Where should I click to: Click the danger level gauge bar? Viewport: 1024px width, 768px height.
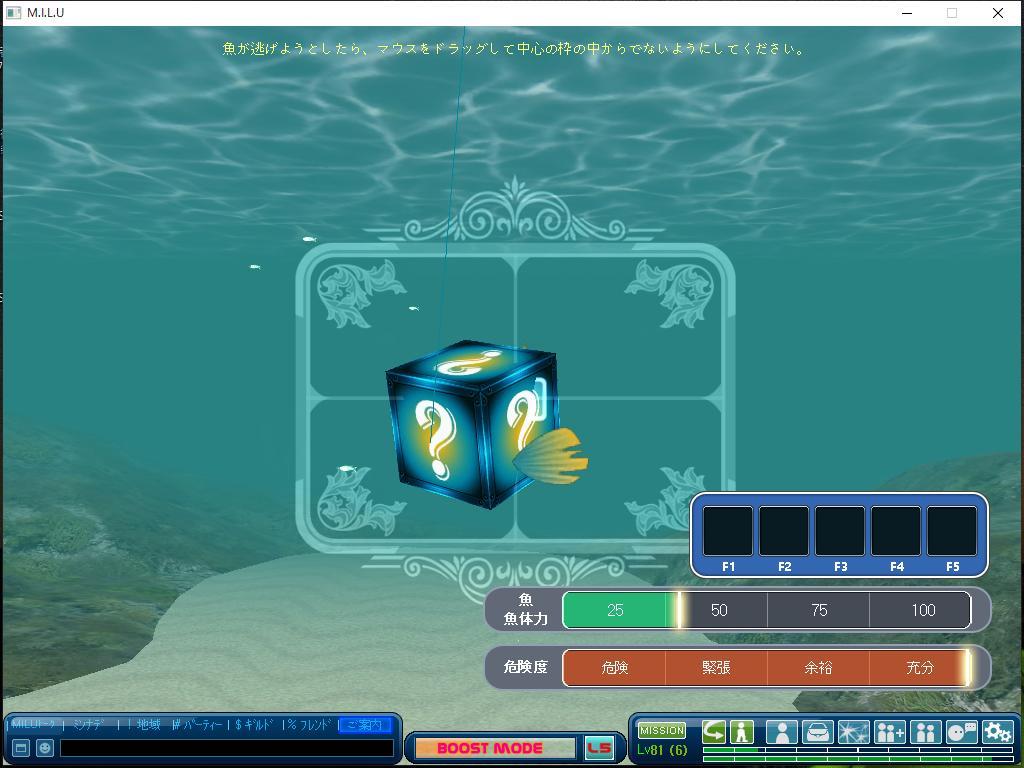tap(767, 667)
